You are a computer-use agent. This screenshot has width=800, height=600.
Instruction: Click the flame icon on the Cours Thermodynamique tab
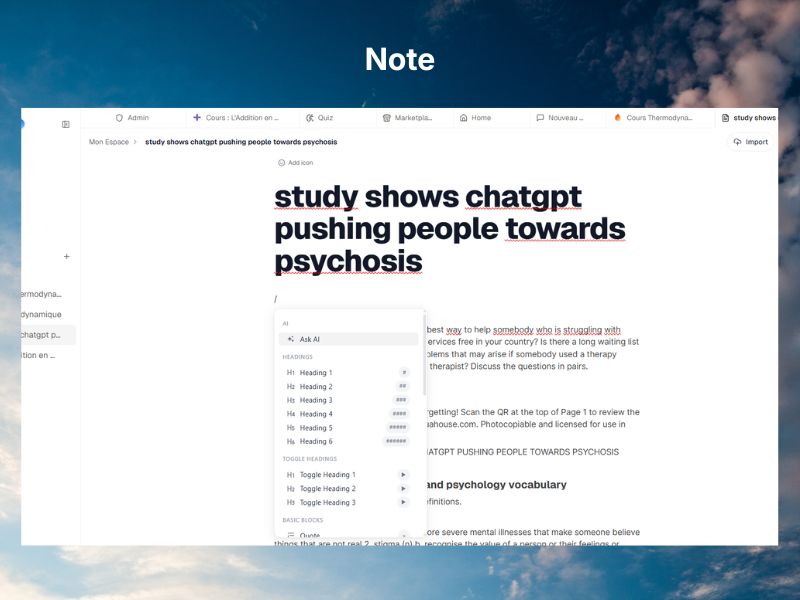615,117
